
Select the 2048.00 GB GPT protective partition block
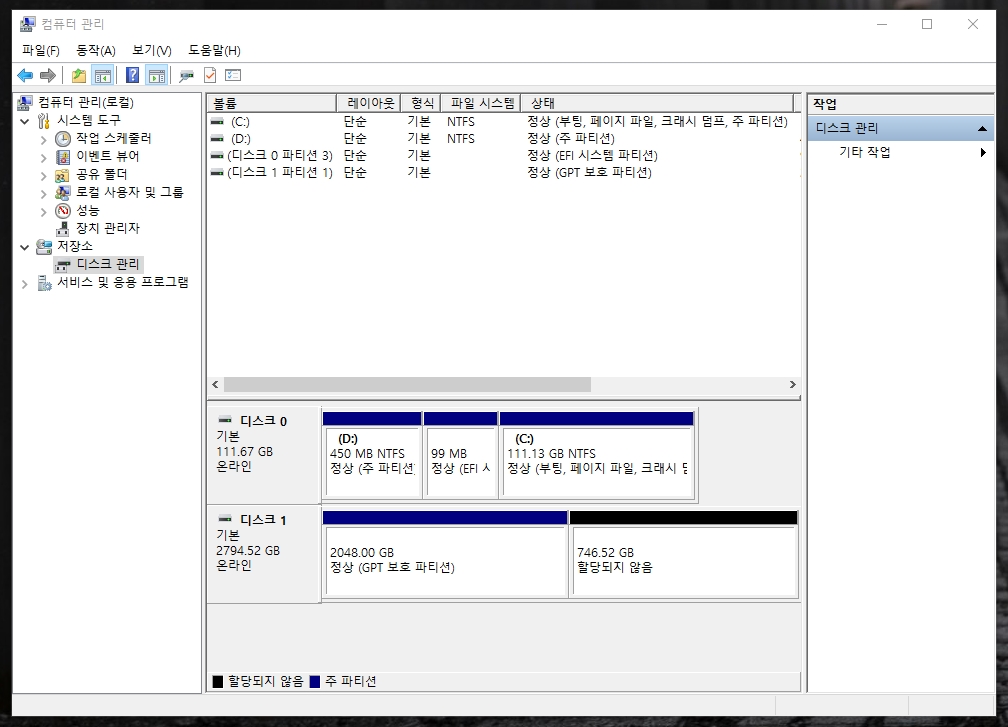[x=446, y=554]
